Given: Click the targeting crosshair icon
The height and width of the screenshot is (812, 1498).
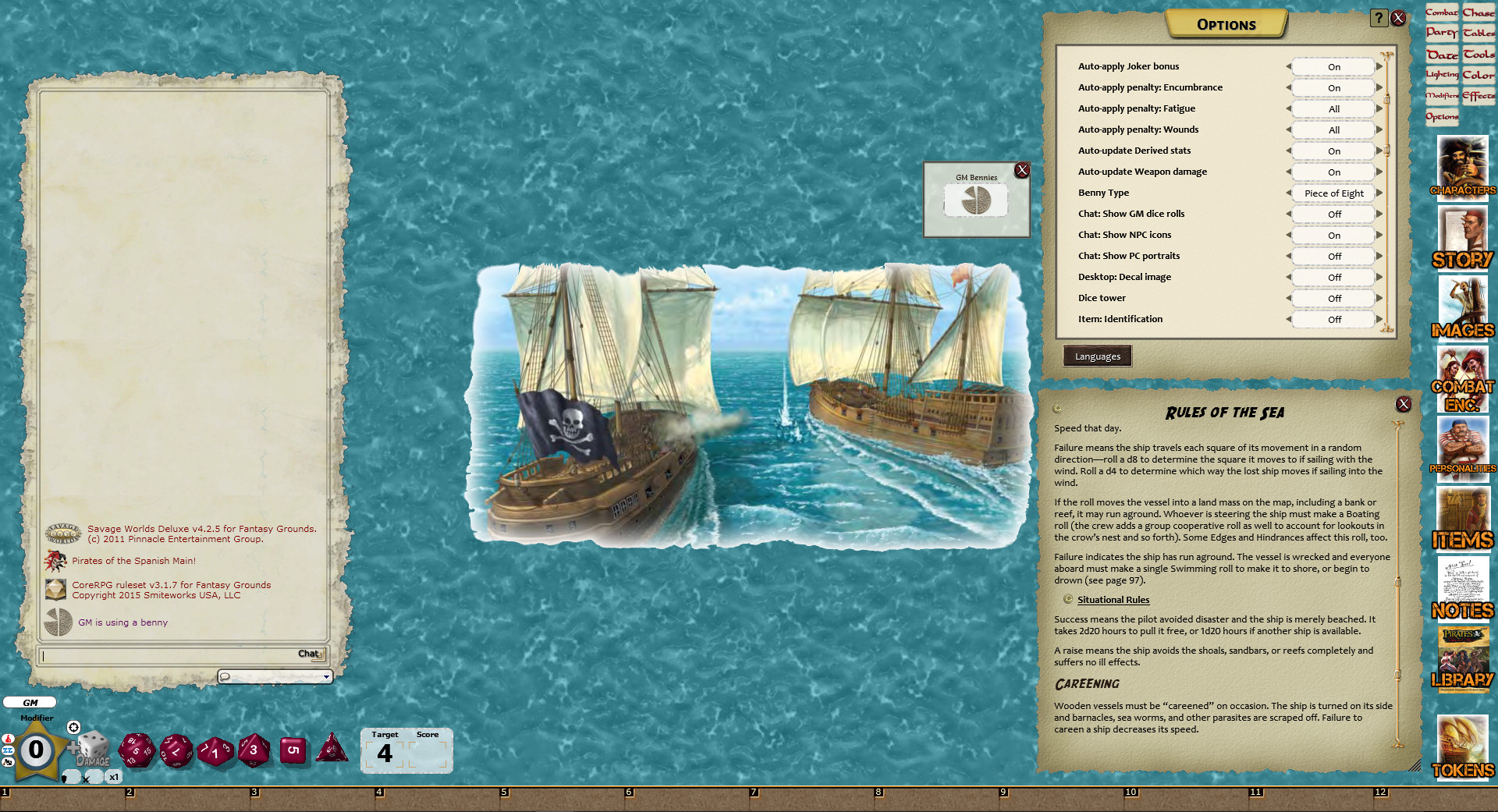Looking at the screenshot, I should point(73,727).
